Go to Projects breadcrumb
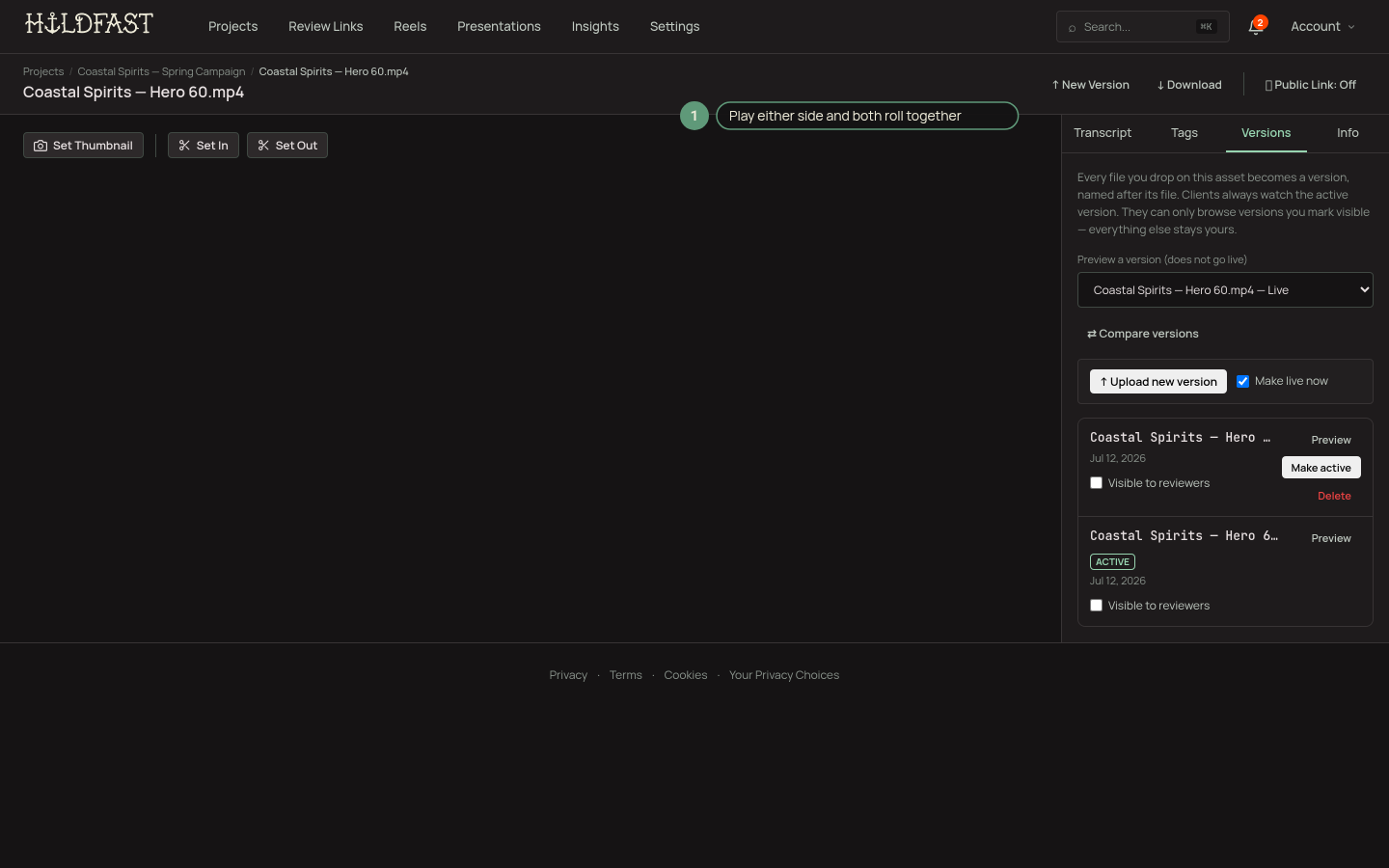The width and height of the screenshot is (1389, 868). coord(43,71)
